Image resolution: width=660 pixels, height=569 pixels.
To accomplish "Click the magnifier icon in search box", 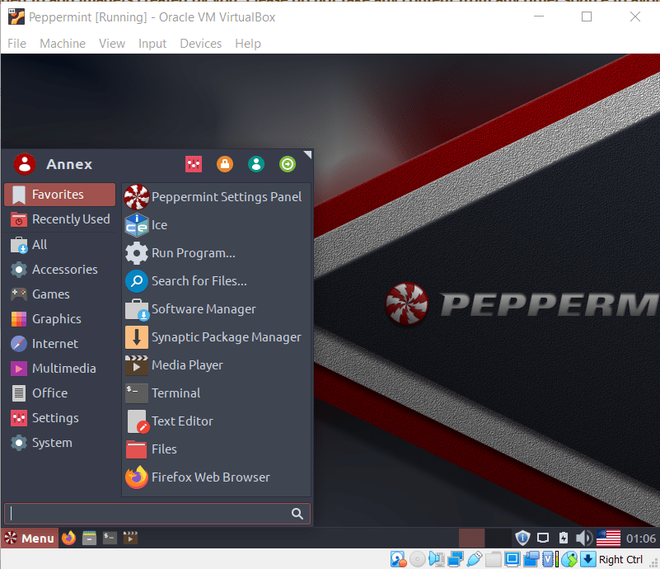I will pos(297,513).
